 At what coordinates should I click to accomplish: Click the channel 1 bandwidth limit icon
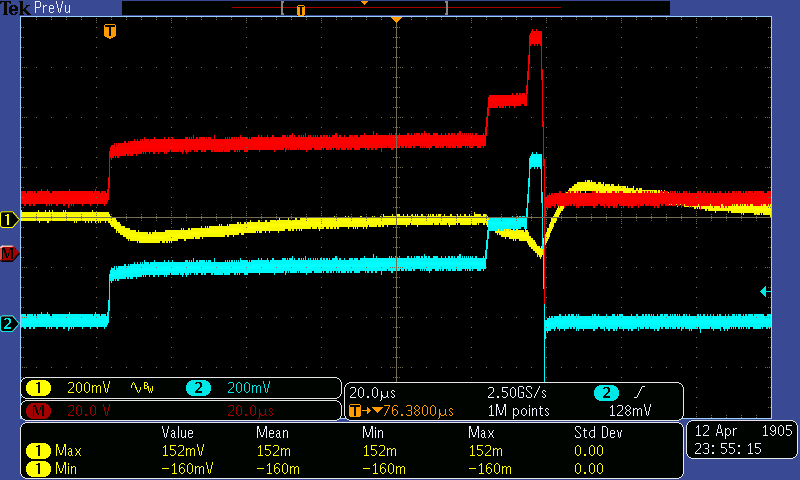(x=142, y=388)
